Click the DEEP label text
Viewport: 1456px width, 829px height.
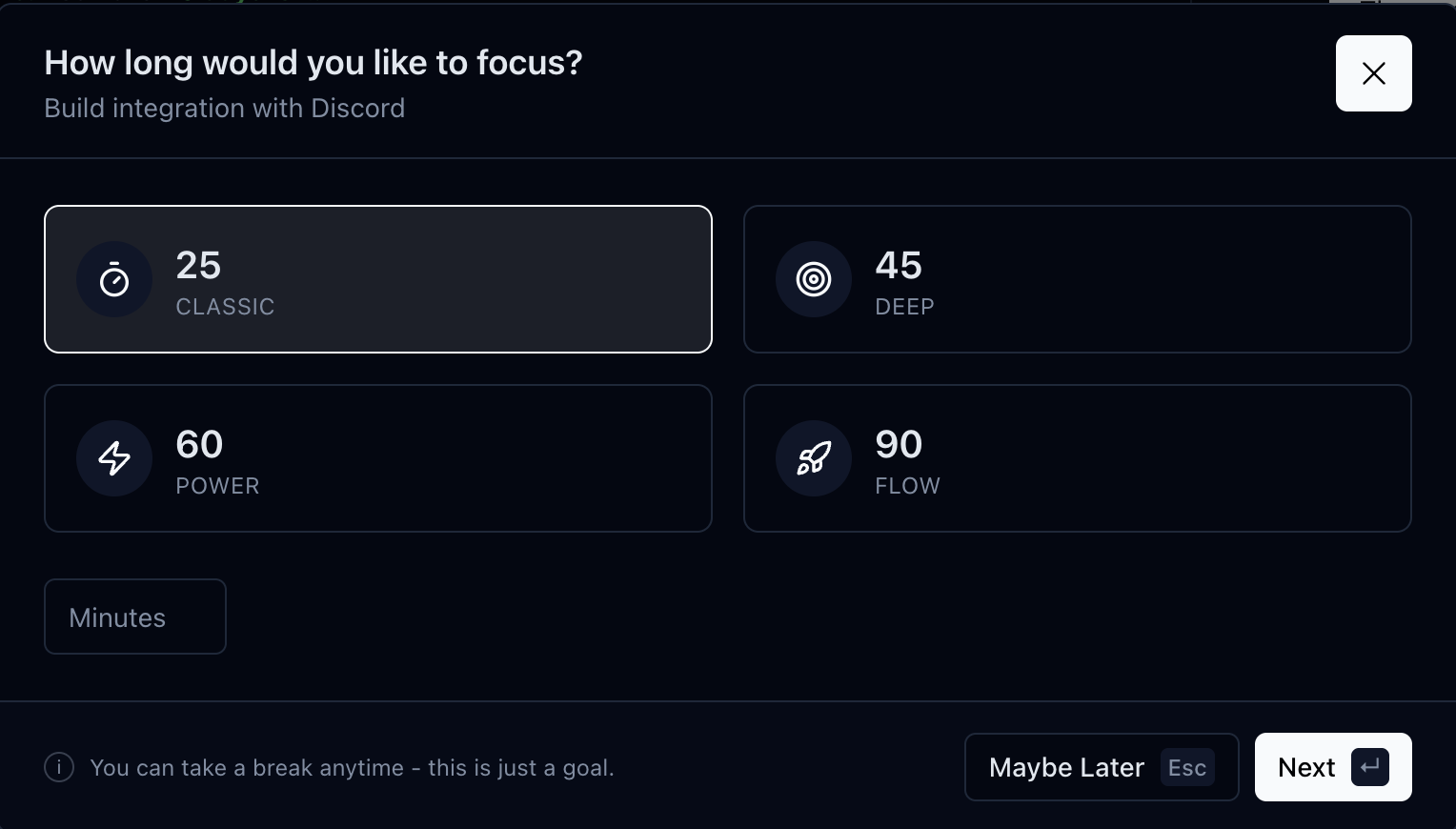[903, 307]
